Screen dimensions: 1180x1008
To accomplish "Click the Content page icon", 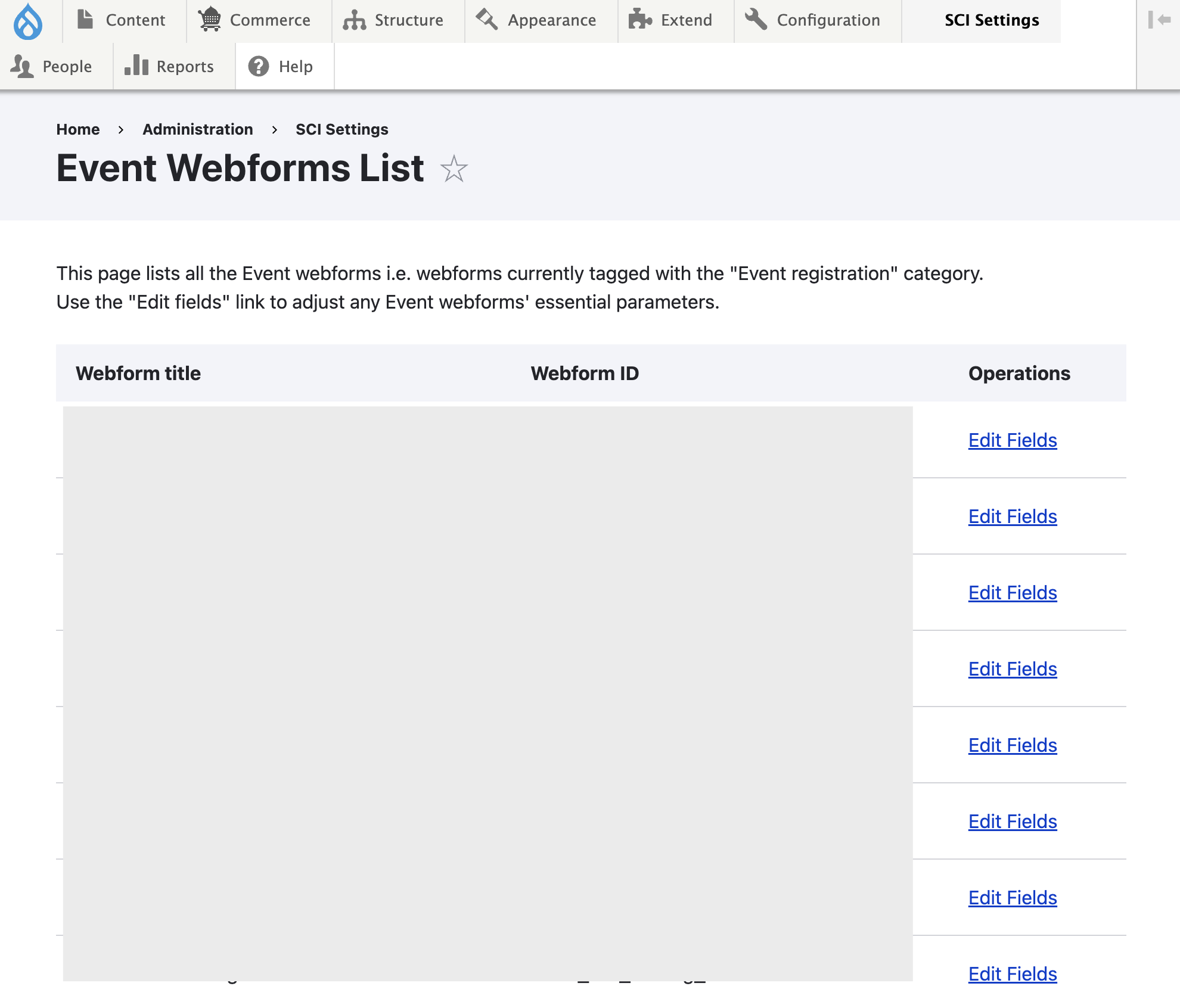I will [x=86, y=20].
